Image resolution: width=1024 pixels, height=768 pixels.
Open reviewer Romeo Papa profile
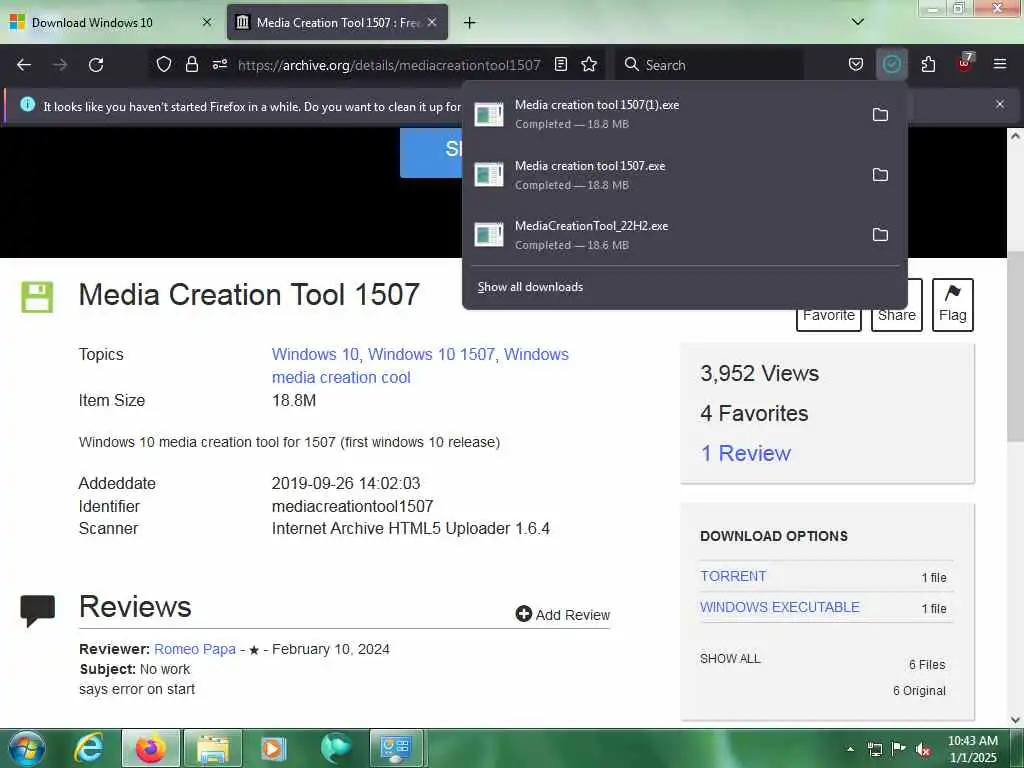pyautogui.click(x=195, y=649)
